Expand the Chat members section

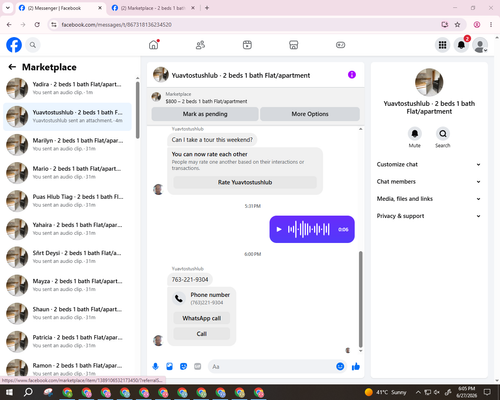point(429,182)
